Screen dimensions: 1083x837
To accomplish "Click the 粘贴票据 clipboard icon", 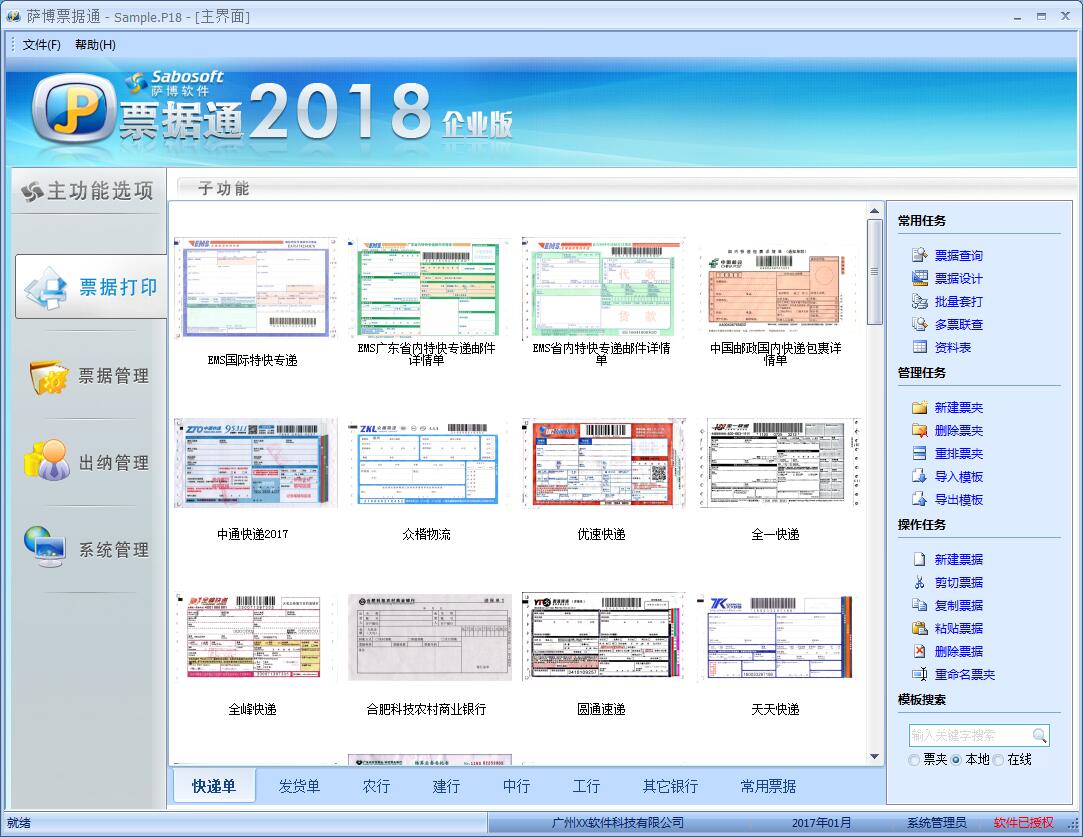I will pos(919,628).
